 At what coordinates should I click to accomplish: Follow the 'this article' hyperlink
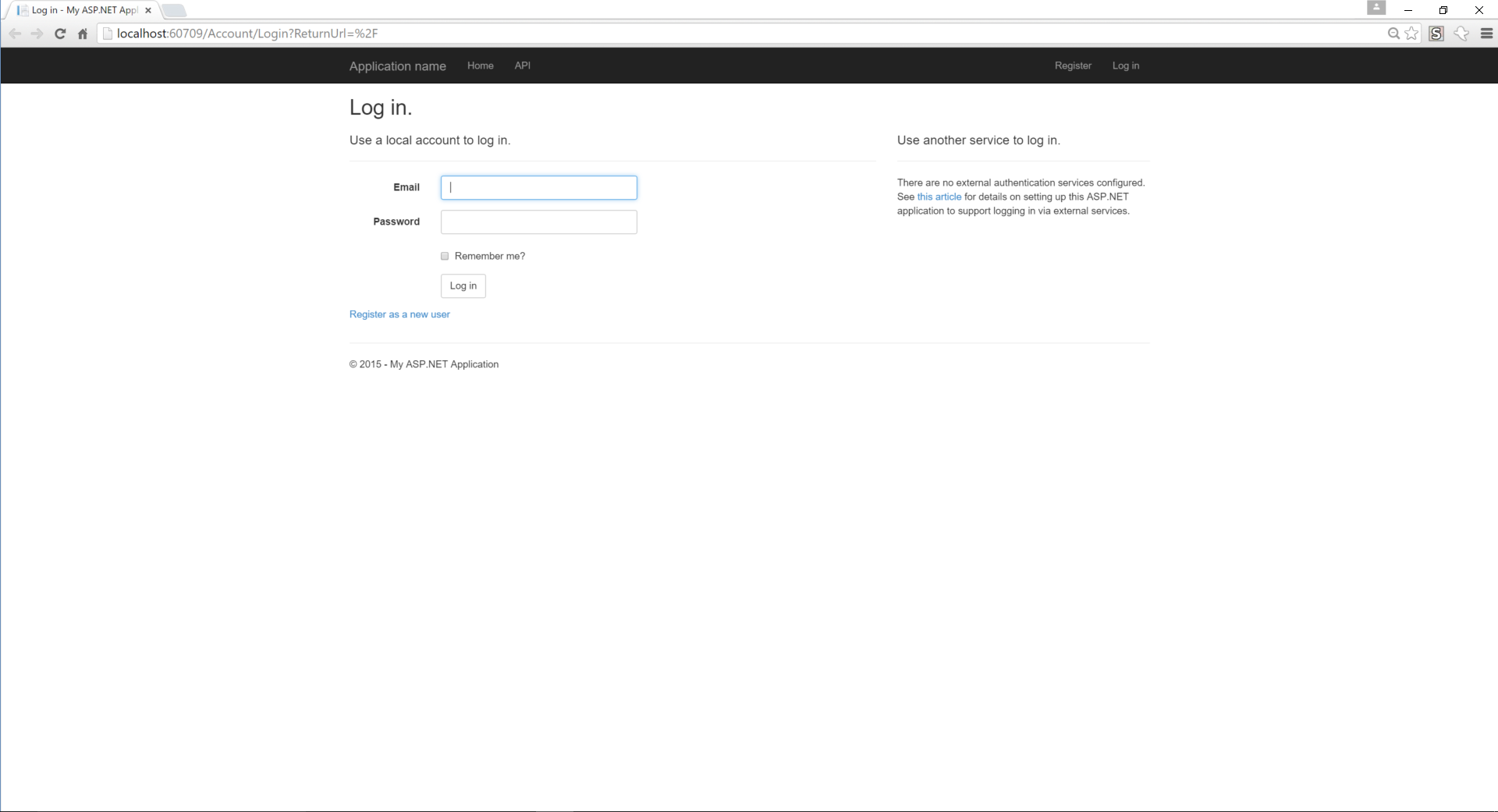[939, 197]
